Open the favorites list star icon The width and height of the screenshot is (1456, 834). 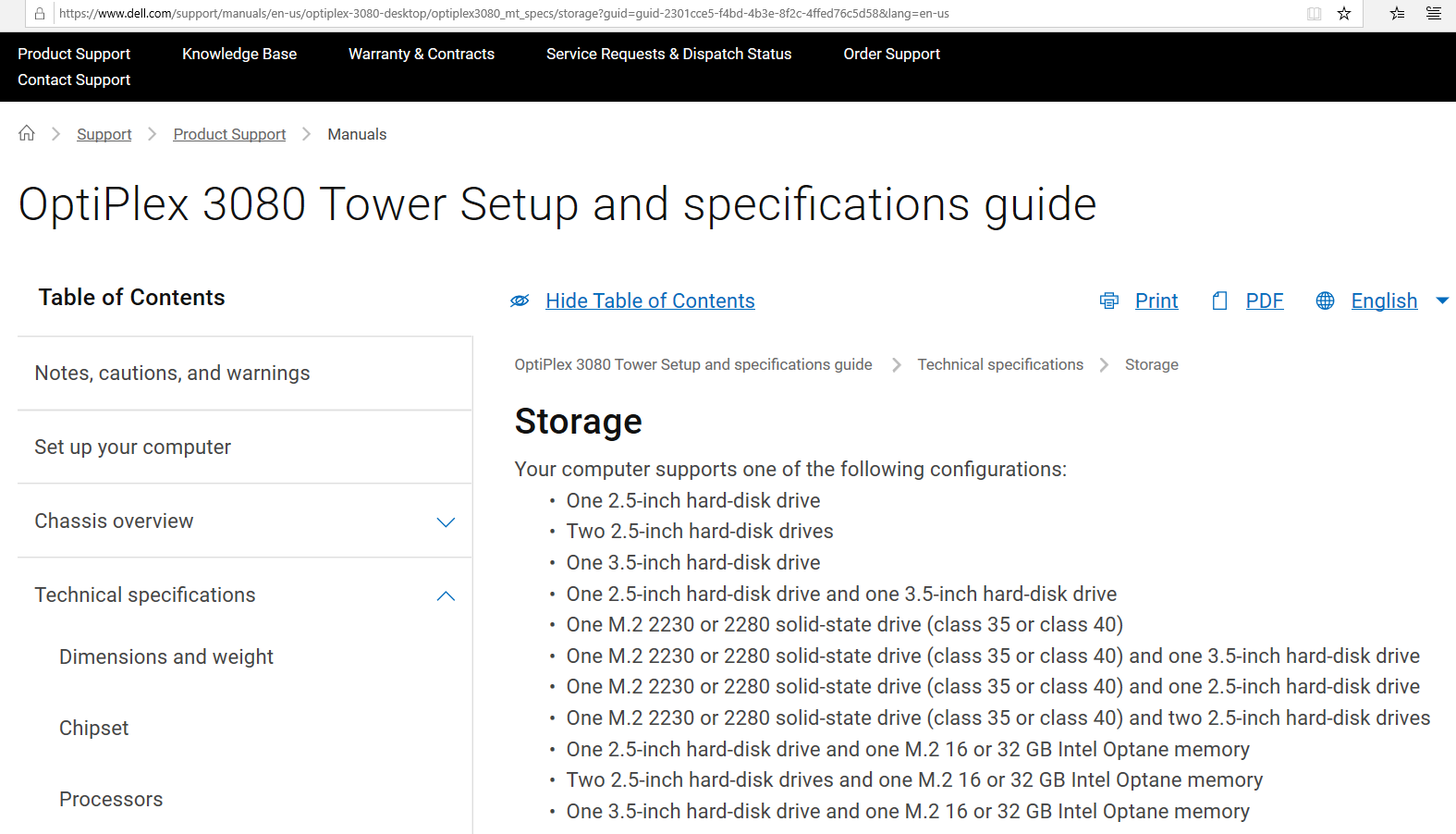[x=1397, y=14]
